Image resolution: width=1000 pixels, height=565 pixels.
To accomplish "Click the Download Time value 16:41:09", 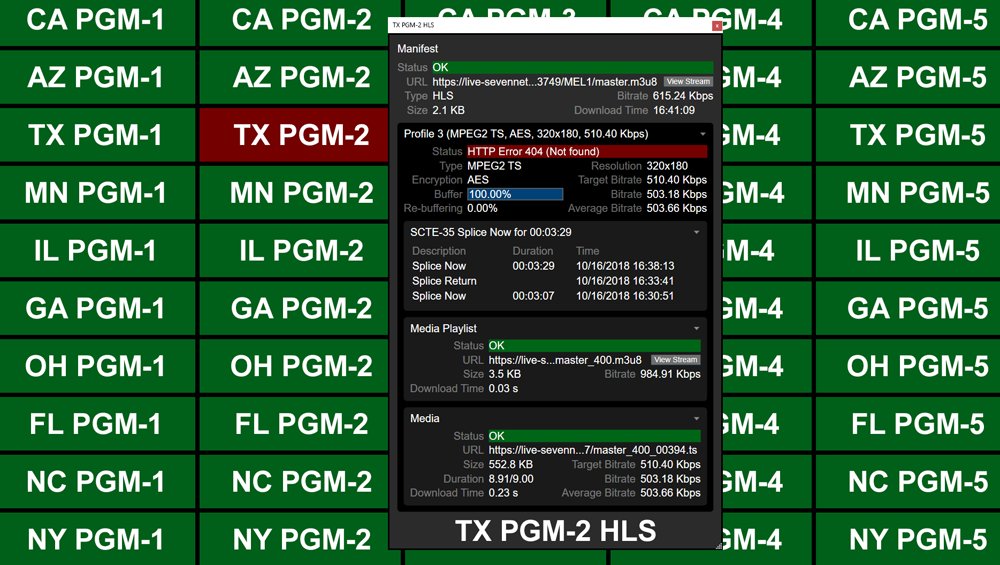I will 674,110.
